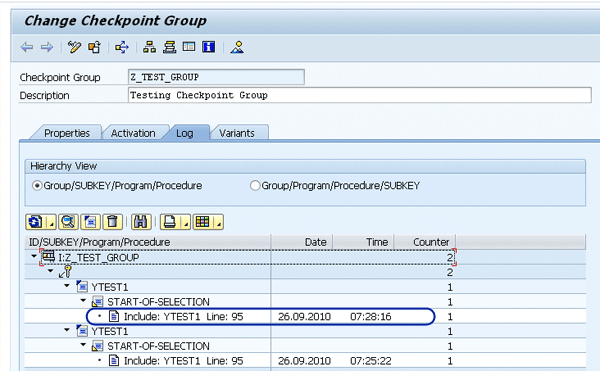Image resolution: width=600 pixels, height=371 pixels.
Task: Click the time value 07:25:22
Action: coord(370,361)
